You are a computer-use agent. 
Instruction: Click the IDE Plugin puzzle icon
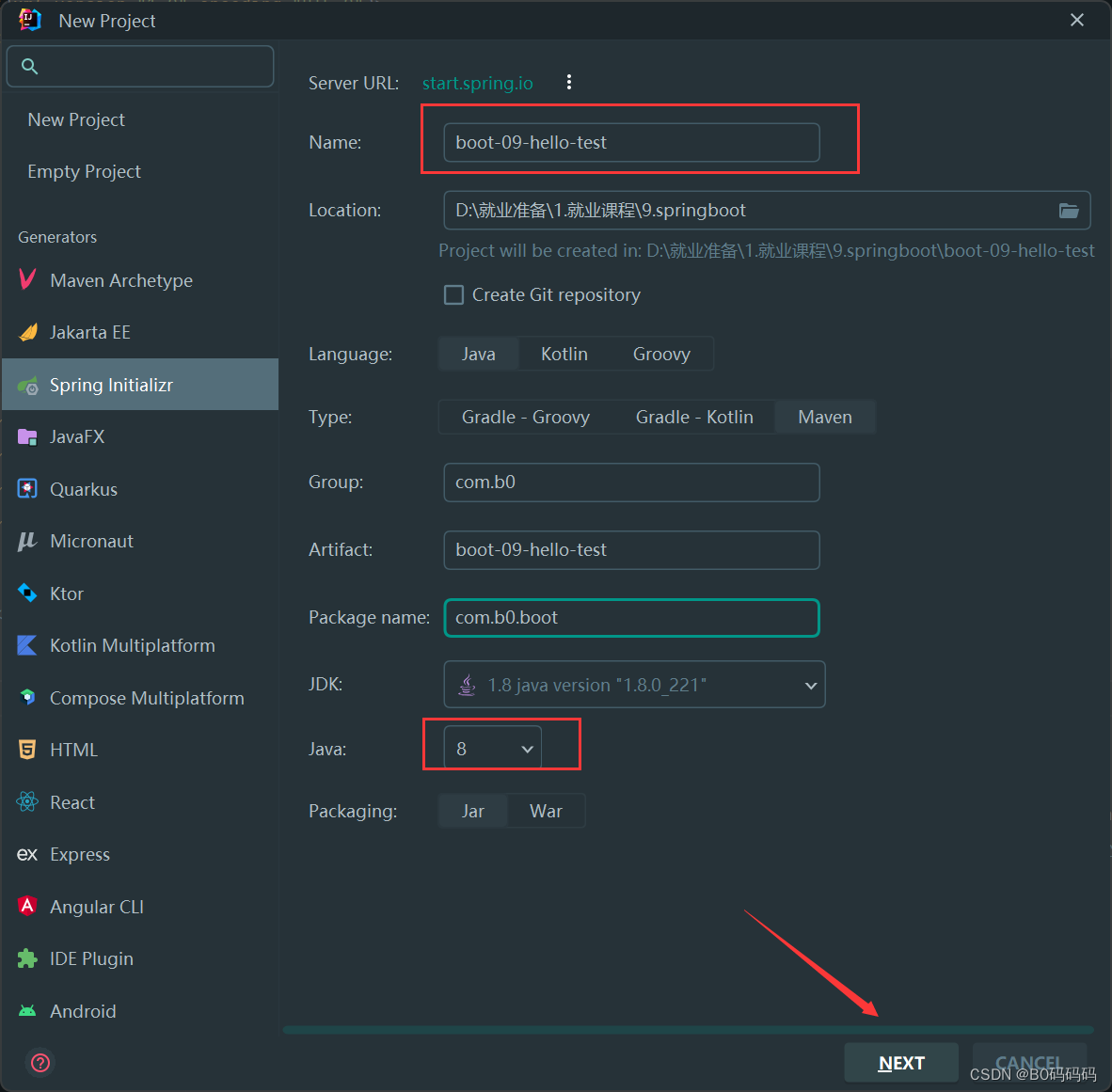click(x=27, y=958)
